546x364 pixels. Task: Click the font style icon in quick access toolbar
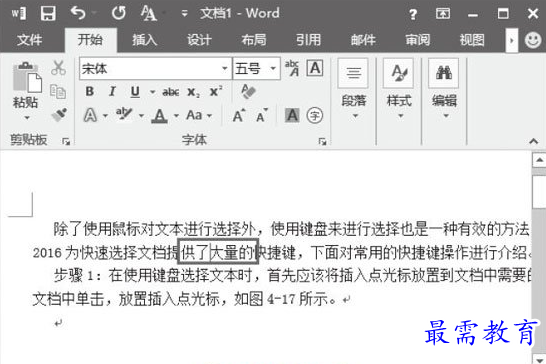tap(149, 14)
